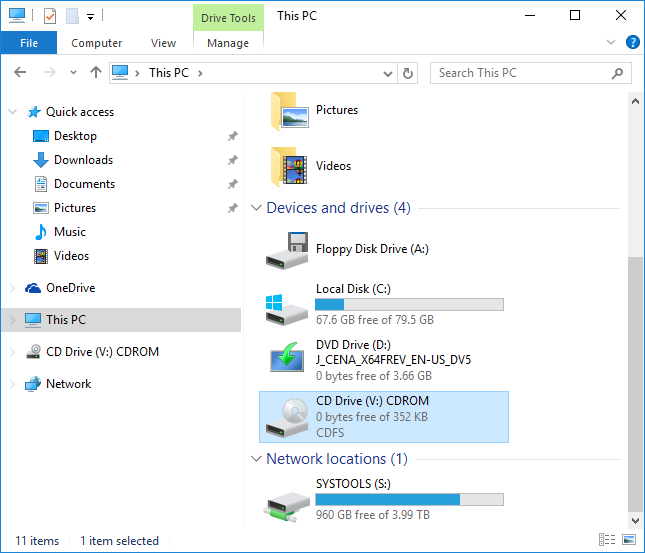Open Videos in the navigation pane
This screenshot has width=645, height=553.
click(x=71, y=256)
